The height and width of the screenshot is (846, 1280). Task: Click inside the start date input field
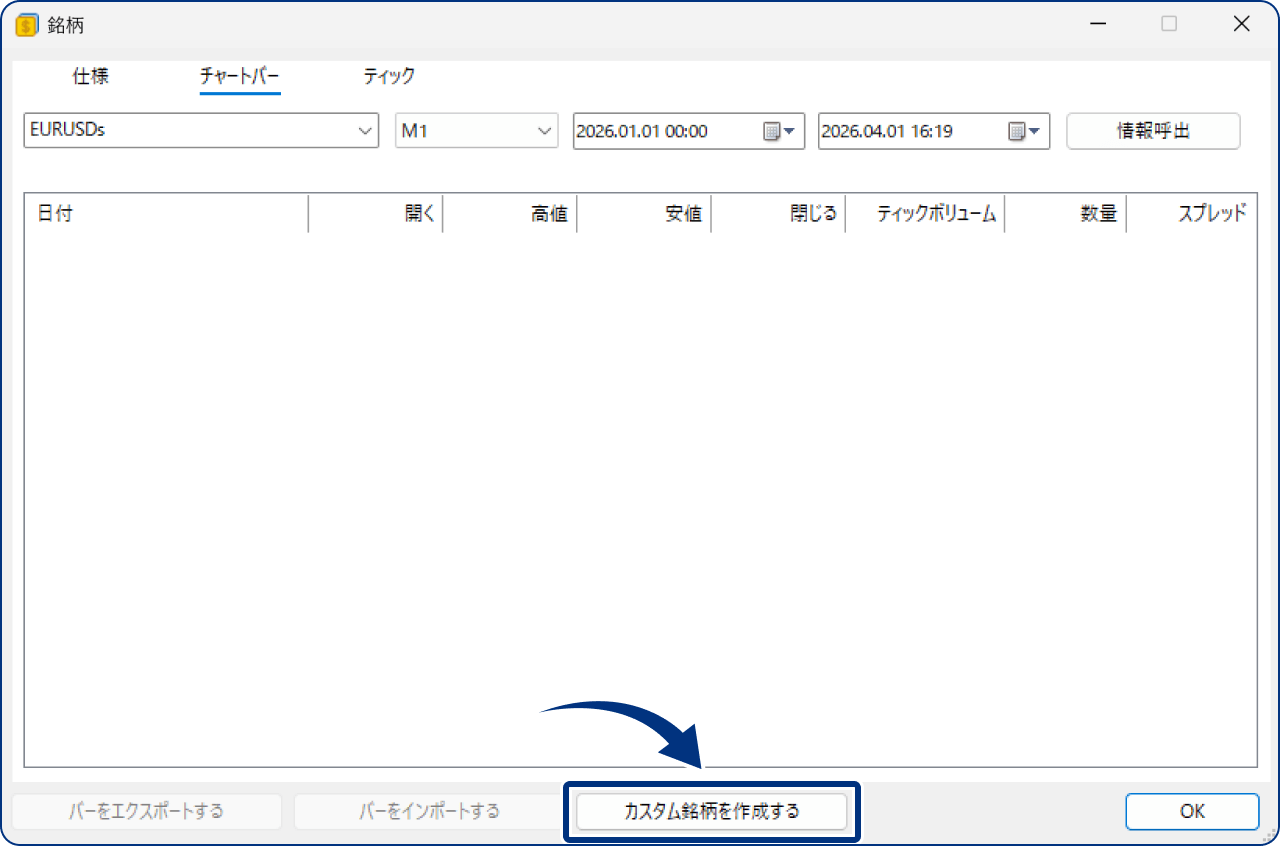(650, 131)
